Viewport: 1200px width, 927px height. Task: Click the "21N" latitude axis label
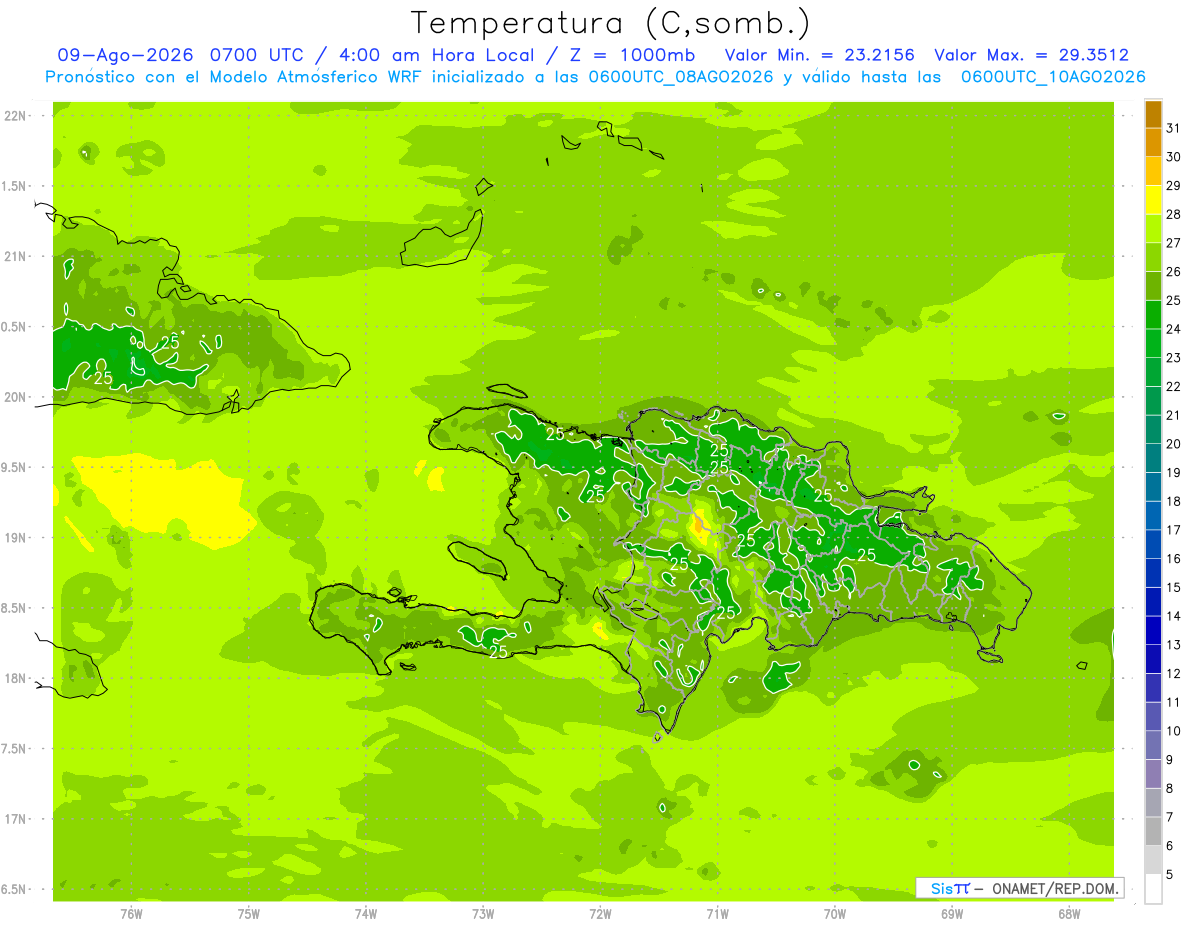16,256
